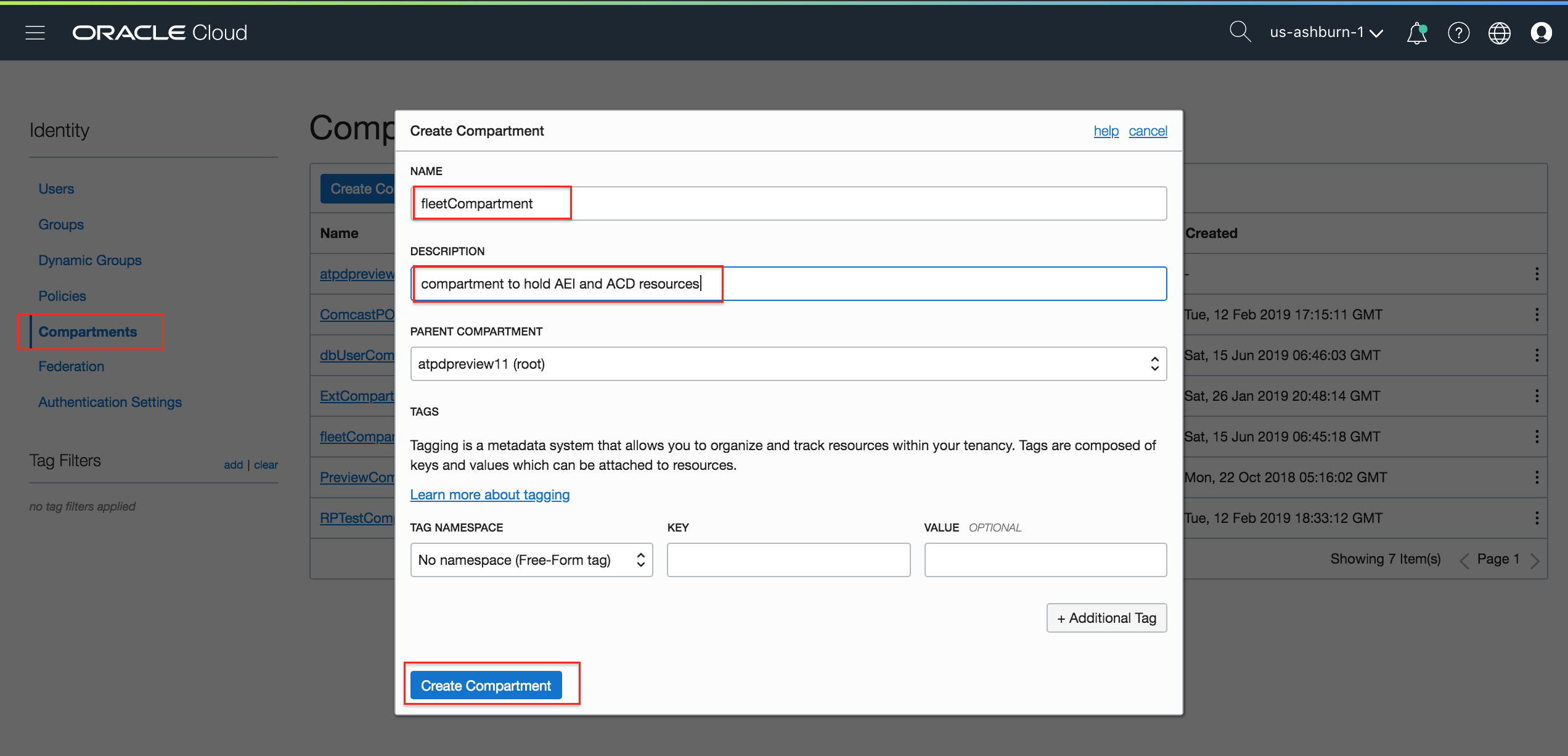Open Federation in Identity menu
This screenshot has height=756, width=1568.
(71, 366)
